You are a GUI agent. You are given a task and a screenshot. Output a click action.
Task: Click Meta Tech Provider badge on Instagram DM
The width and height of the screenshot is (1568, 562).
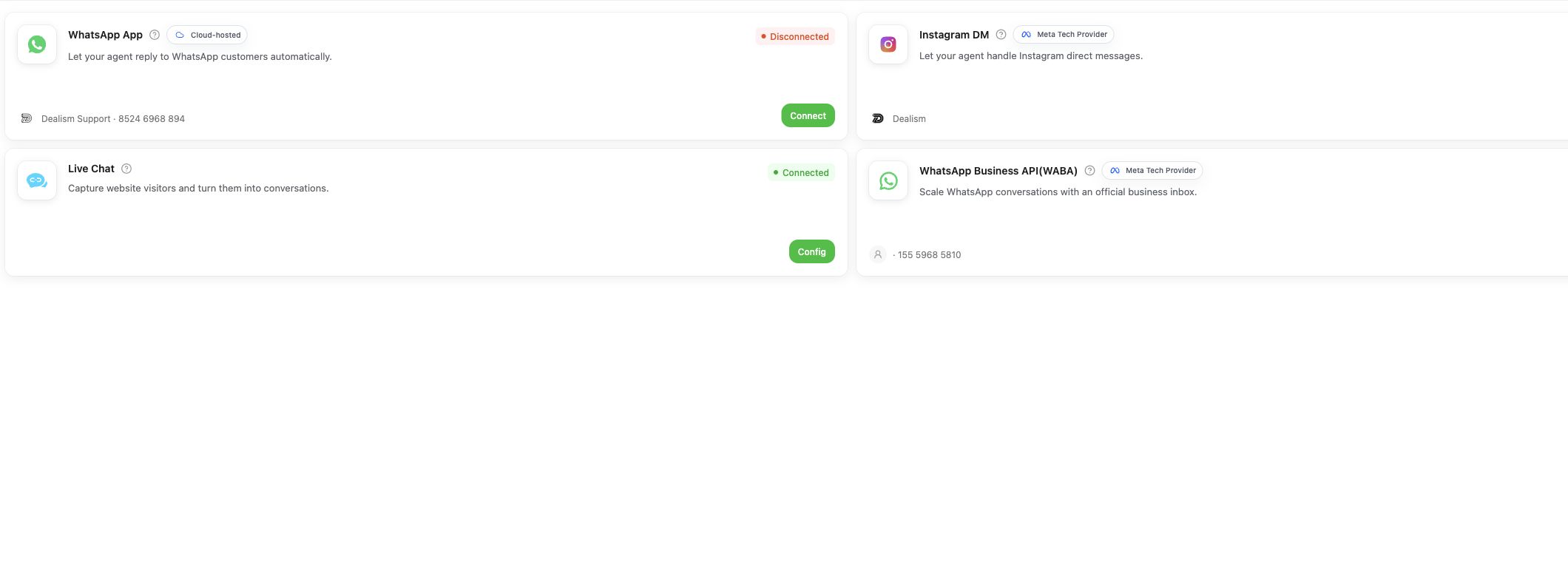1064,35
